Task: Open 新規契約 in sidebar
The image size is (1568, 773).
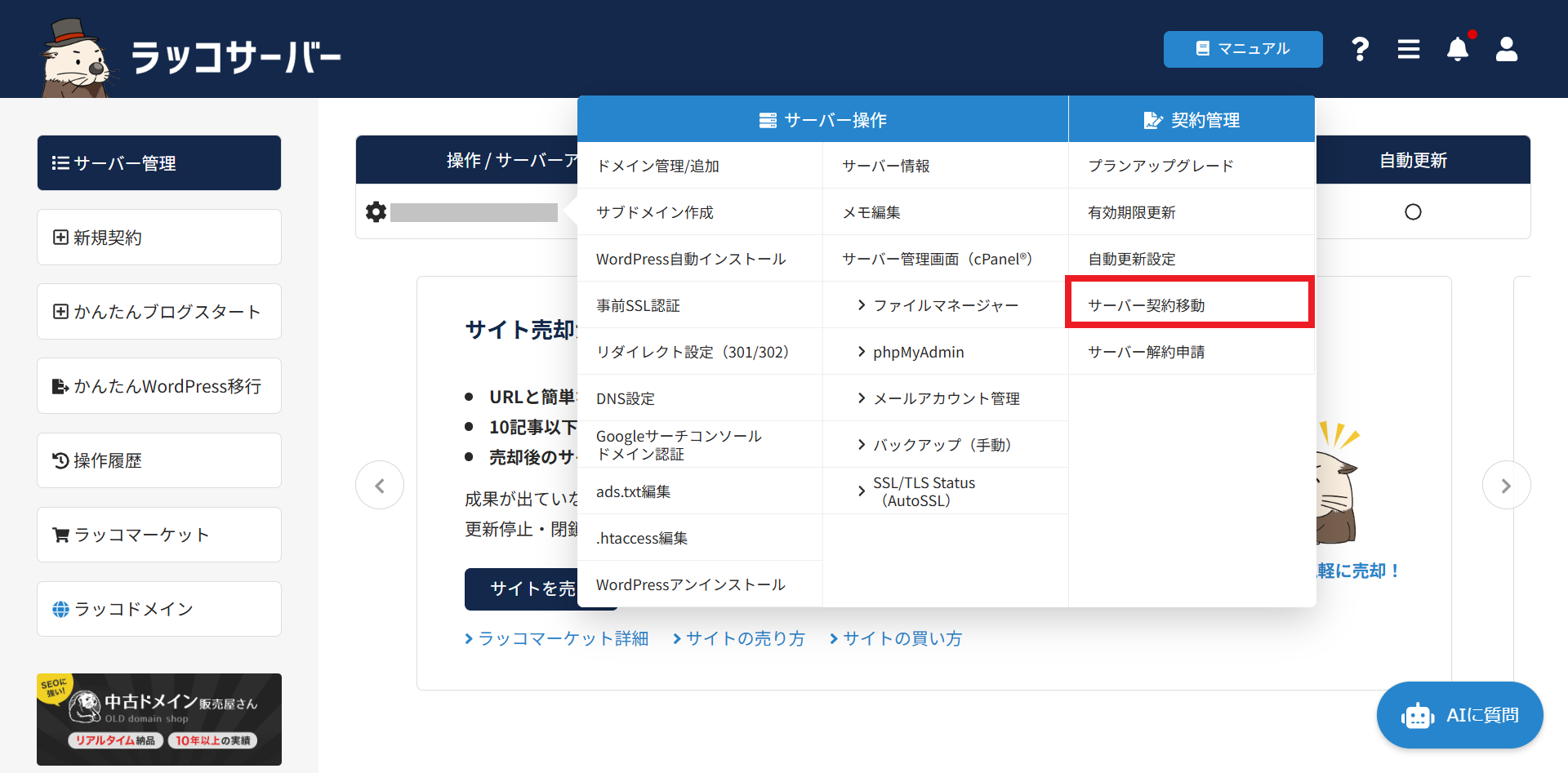Action: 159,238
